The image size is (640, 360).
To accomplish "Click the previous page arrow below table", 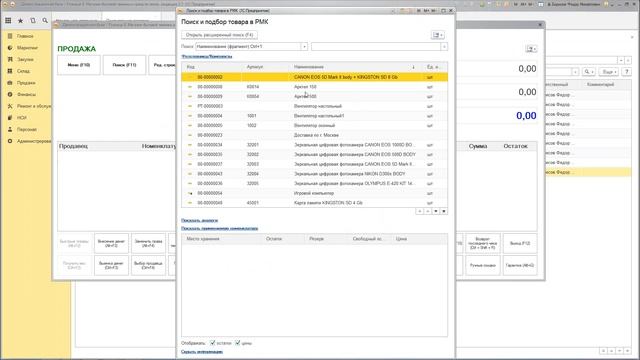I will coord(428,211).
